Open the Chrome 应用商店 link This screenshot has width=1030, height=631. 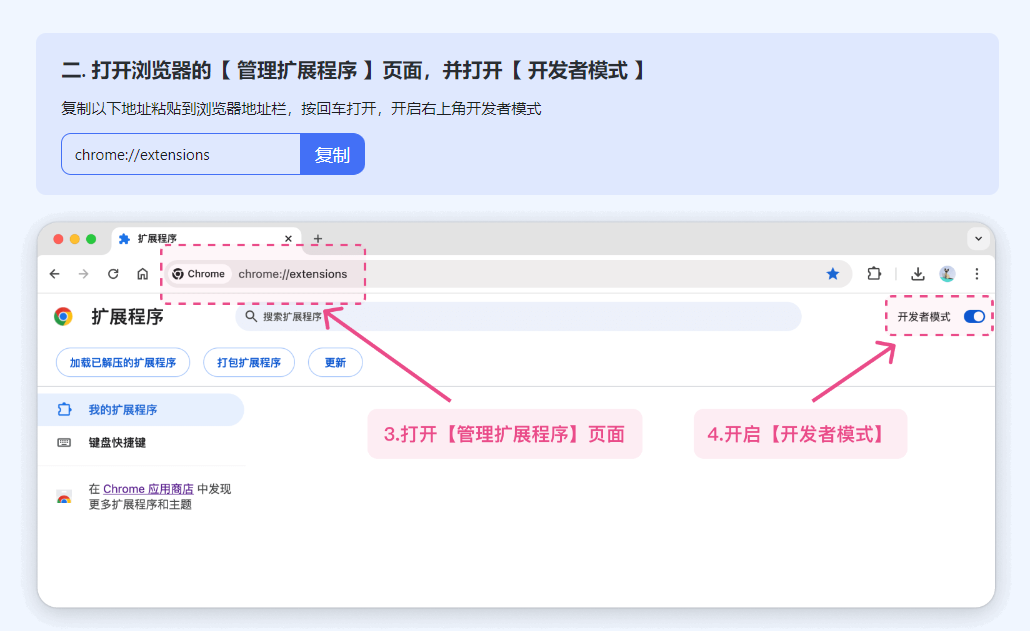148,489
